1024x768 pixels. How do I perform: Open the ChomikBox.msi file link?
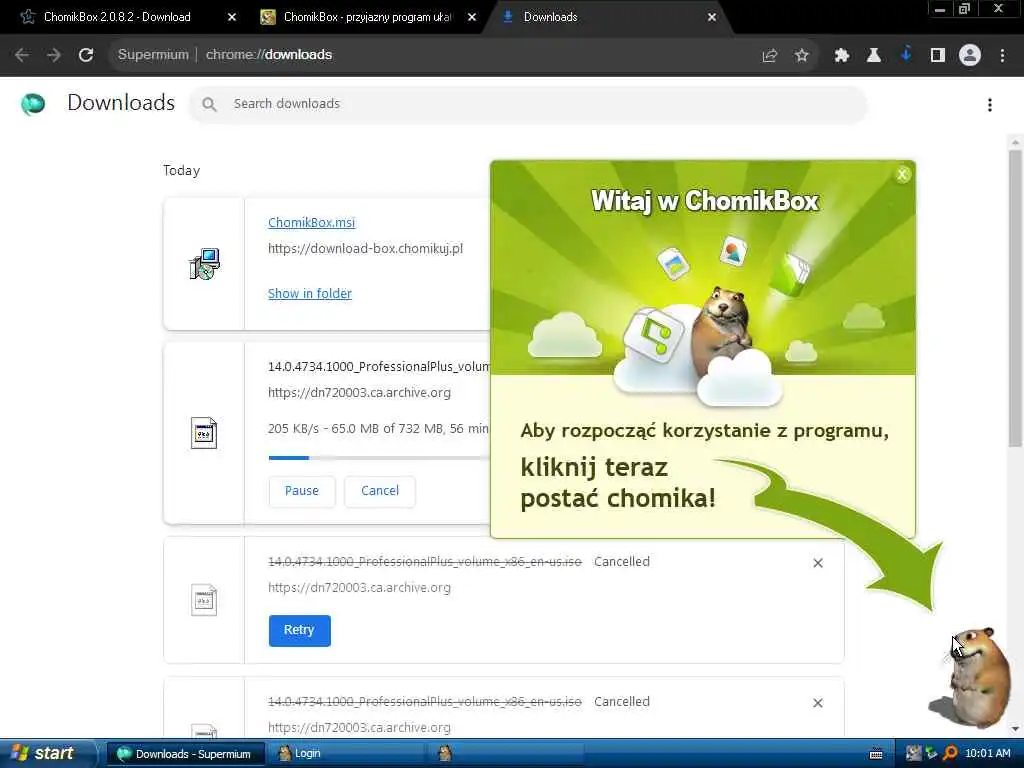coord(312,222)
